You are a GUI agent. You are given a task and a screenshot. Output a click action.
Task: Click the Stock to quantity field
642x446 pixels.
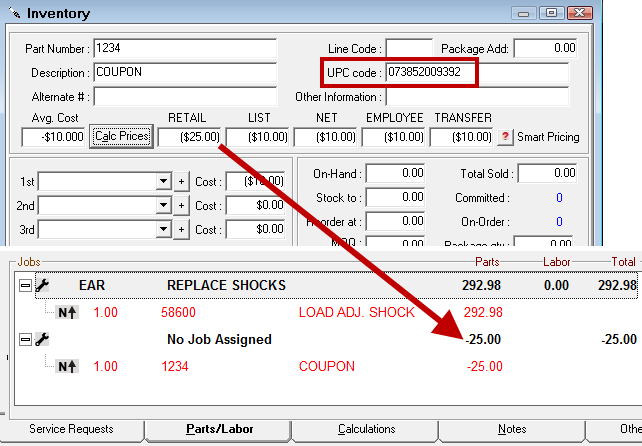396,198
